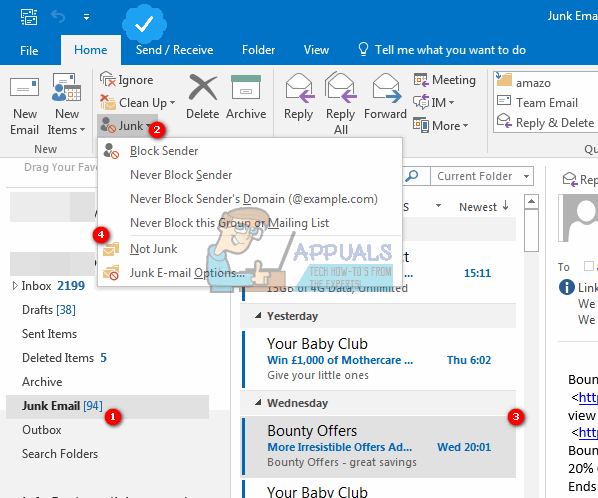Image resolution: width=598 pixels, height=498 pixels.
Task: Click the search magnifier icon
Action: pyautogui.click(x=412, y=176)
